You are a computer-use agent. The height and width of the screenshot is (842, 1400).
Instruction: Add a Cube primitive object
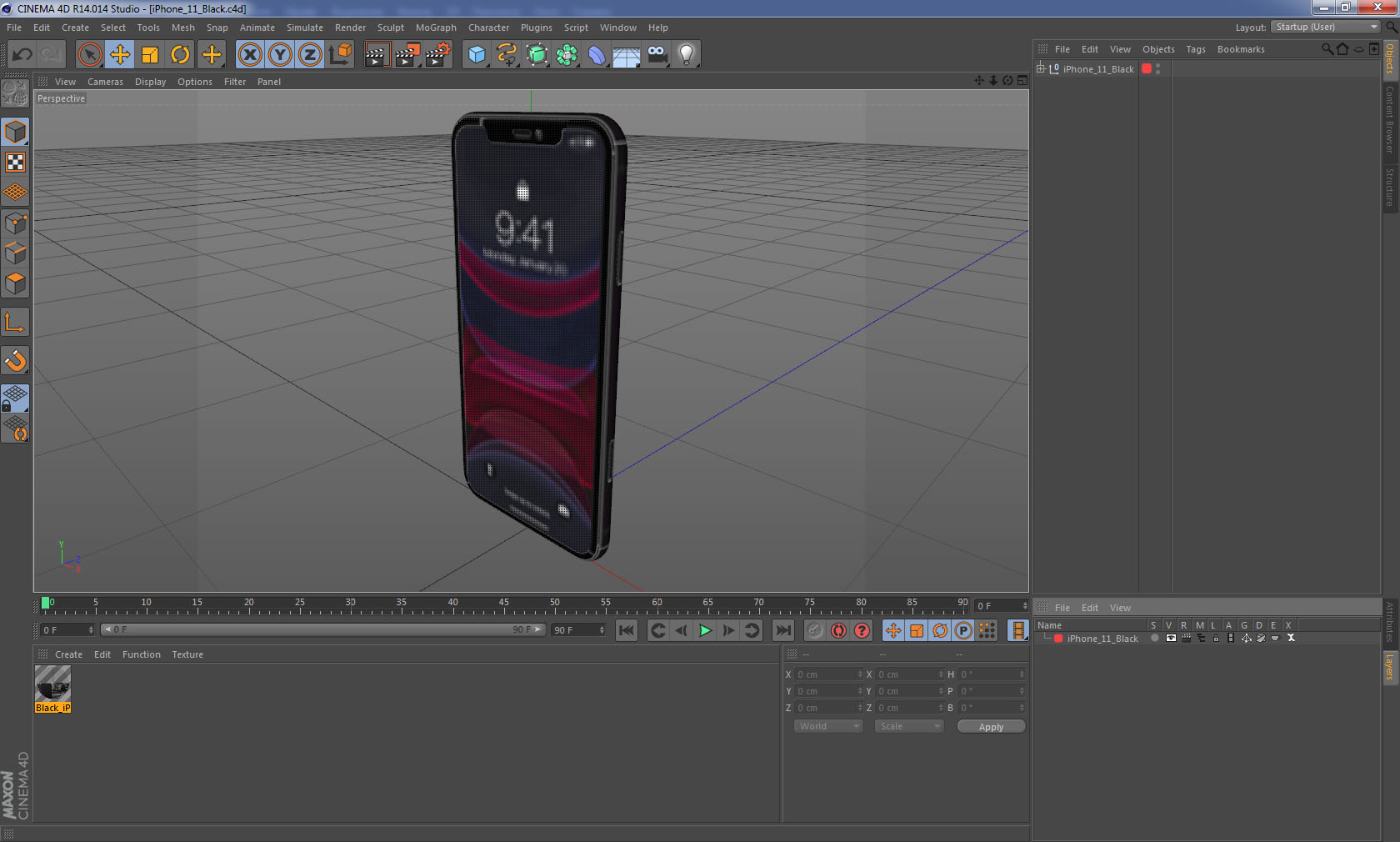coord(477,55)
